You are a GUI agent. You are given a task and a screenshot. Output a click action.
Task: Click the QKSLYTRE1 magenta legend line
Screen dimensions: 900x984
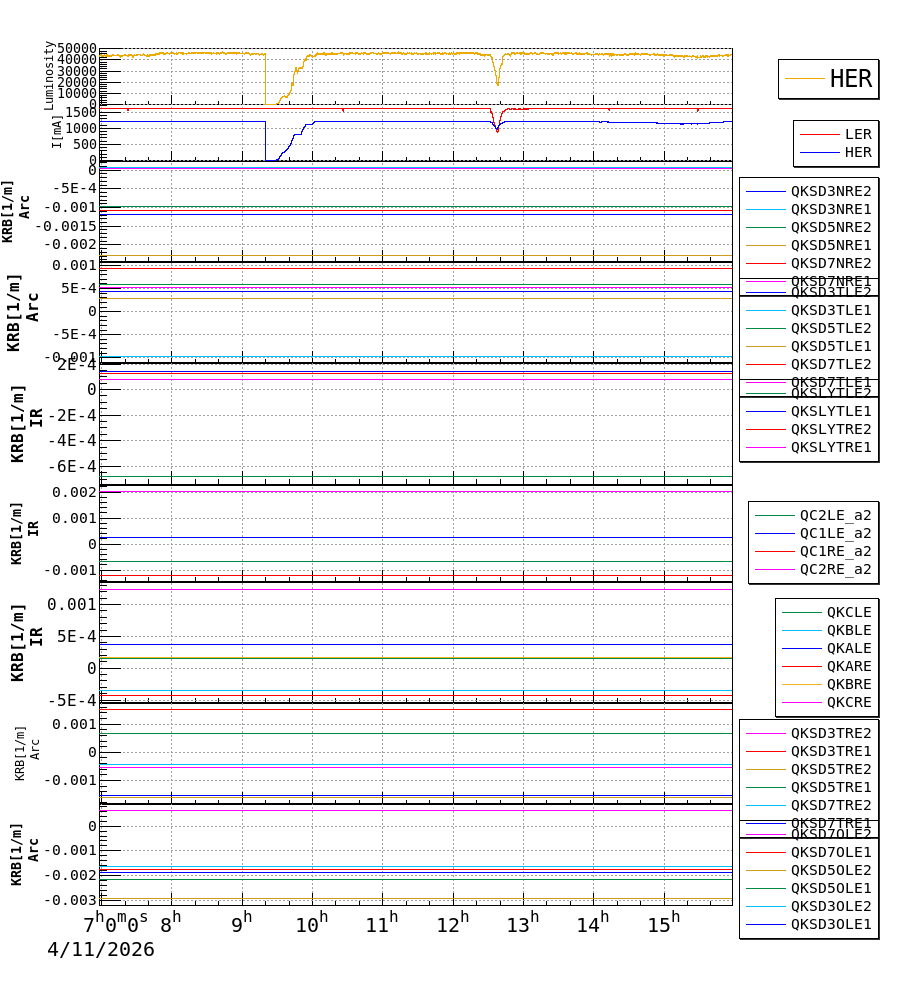coord(766,448)
